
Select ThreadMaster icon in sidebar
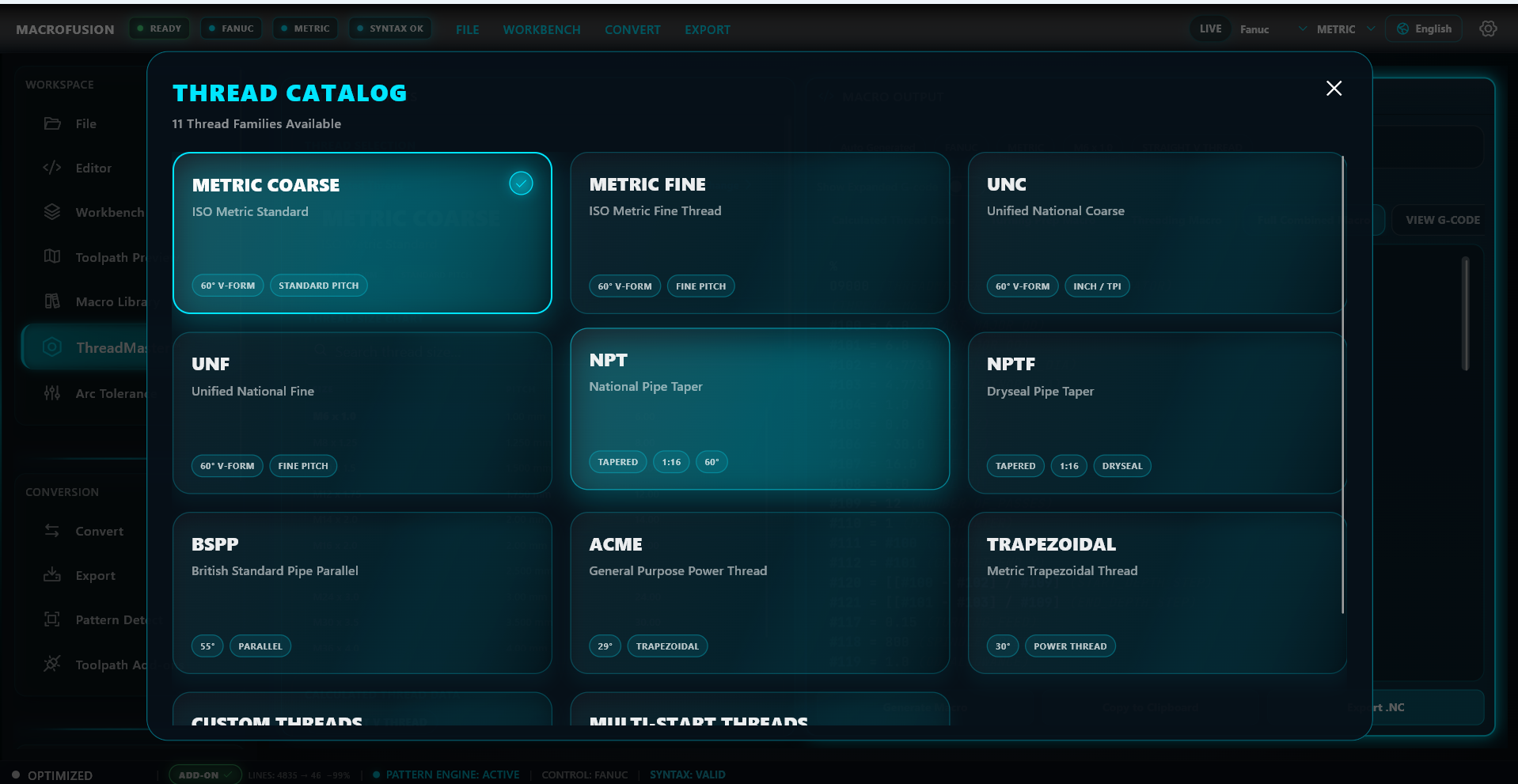click(52, 347)
